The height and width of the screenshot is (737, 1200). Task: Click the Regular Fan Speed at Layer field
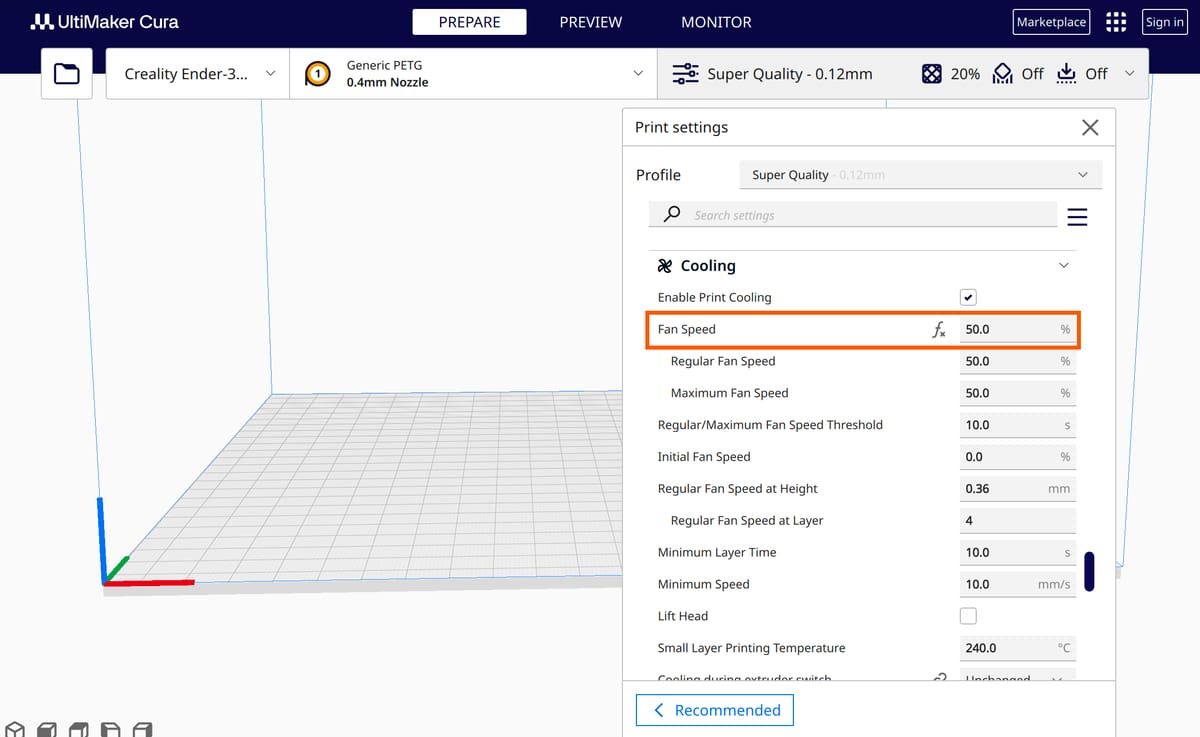[x=1018, y=521]
